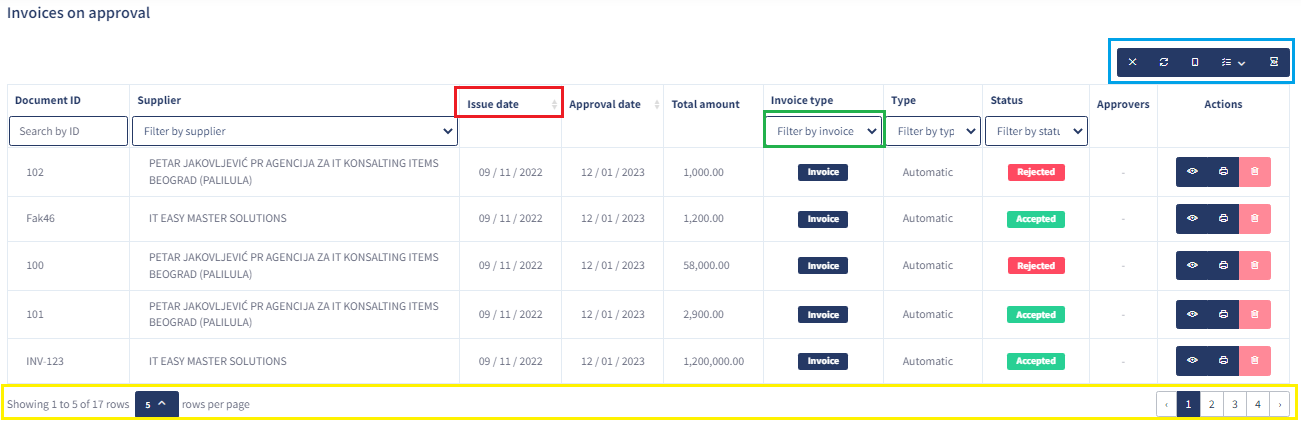Print invoice 101
The width and height of the screenshot is (1301, 421).
[x=1224, y=314]
